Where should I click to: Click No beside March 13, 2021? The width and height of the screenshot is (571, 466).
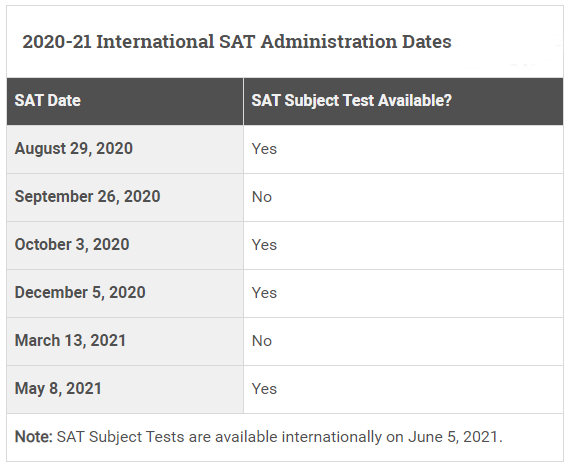(x=262, y=341)
